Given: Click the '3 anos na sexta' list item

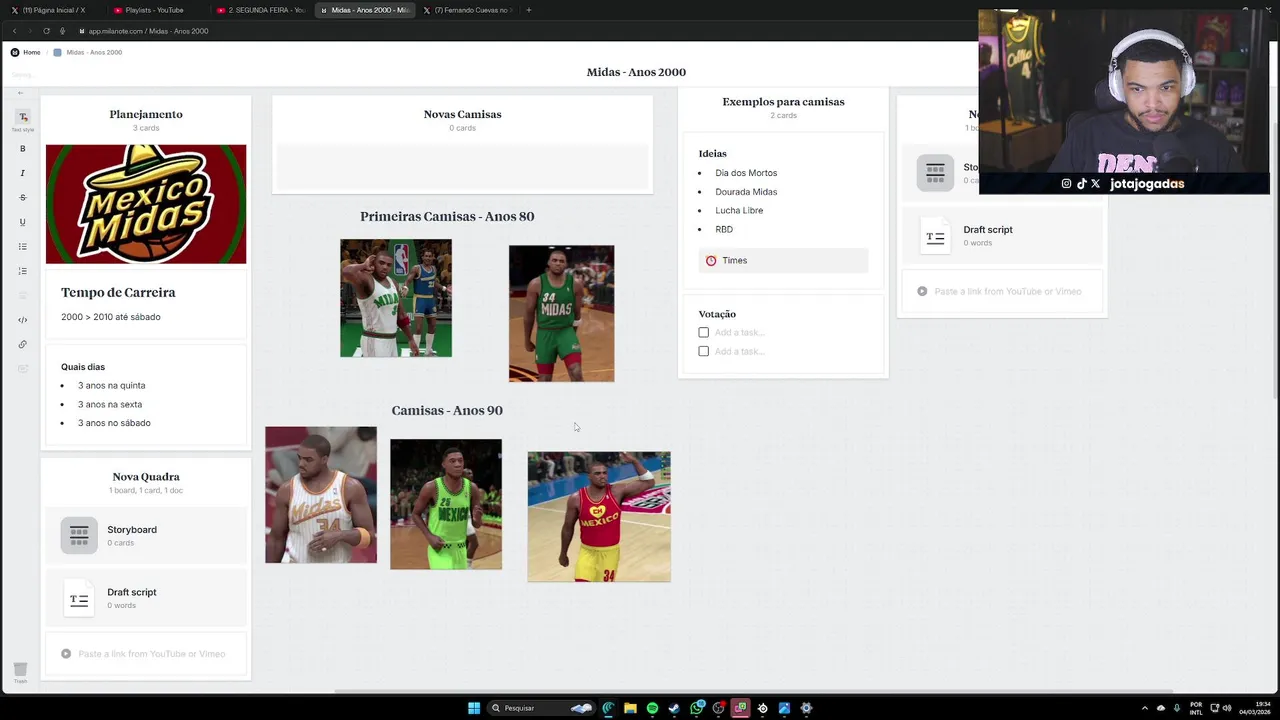Looking at the screenshot, I should coord(110,404).
